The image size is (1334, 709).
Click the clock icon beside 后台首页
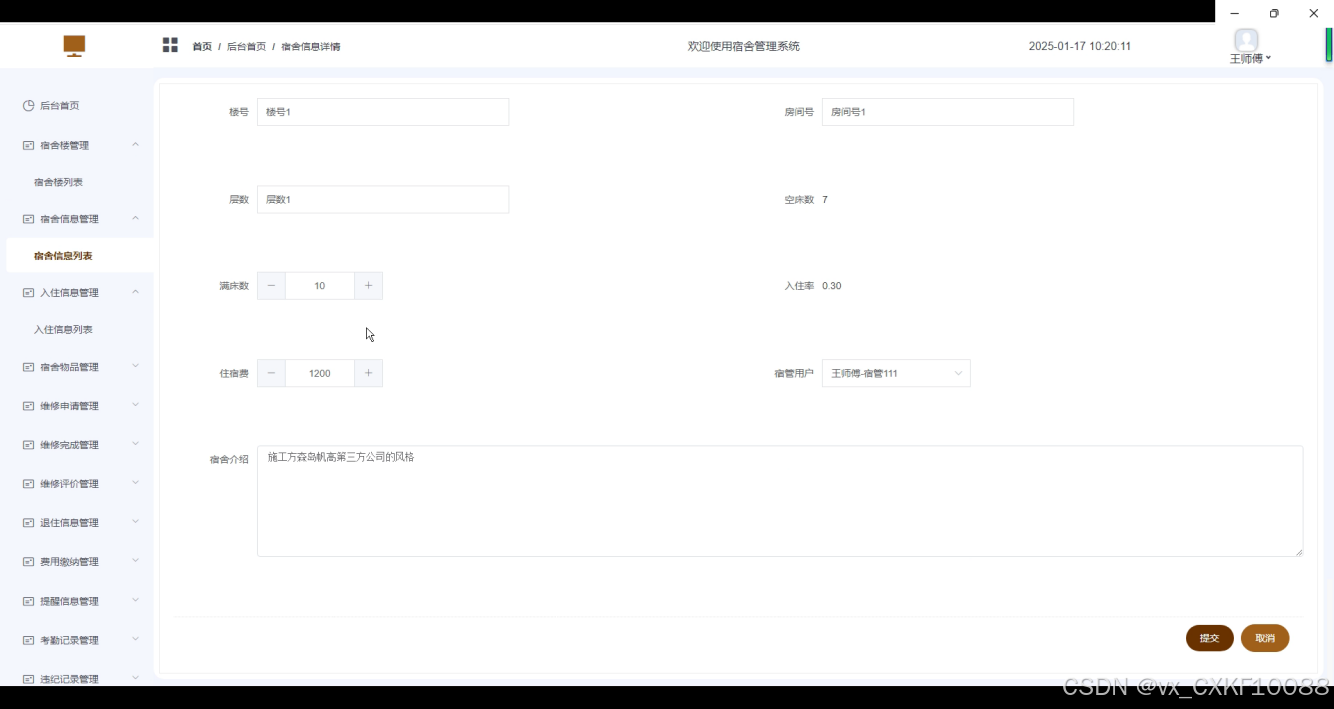(x=29, y=105)
